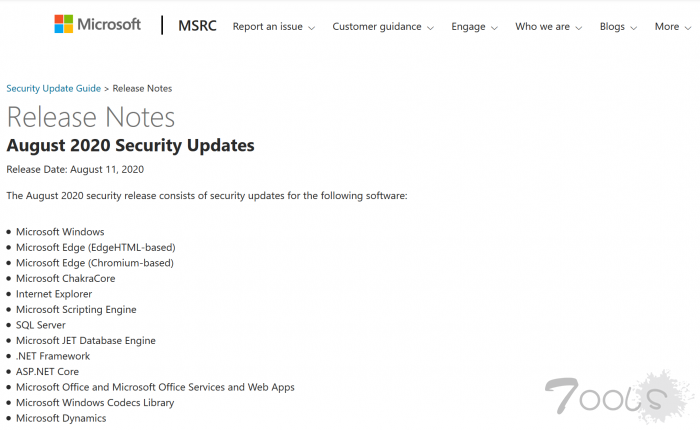
Task: Expand the Report an issue menu
Action: coord(273,27)
